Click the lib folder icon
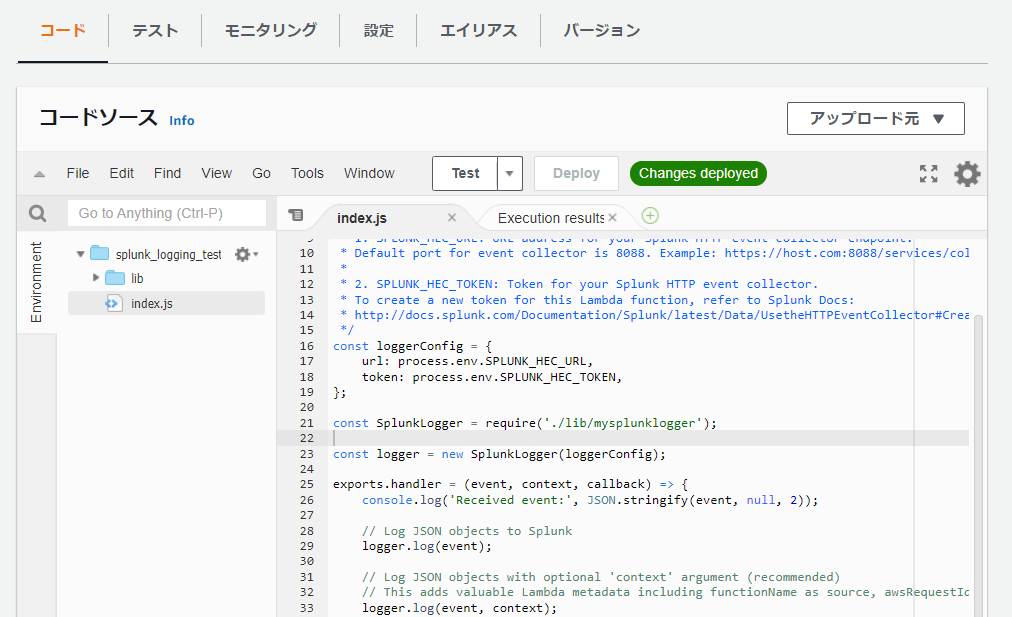Image resolution: width=1012 pixels, height=617 pixels. tap(115, 278)
